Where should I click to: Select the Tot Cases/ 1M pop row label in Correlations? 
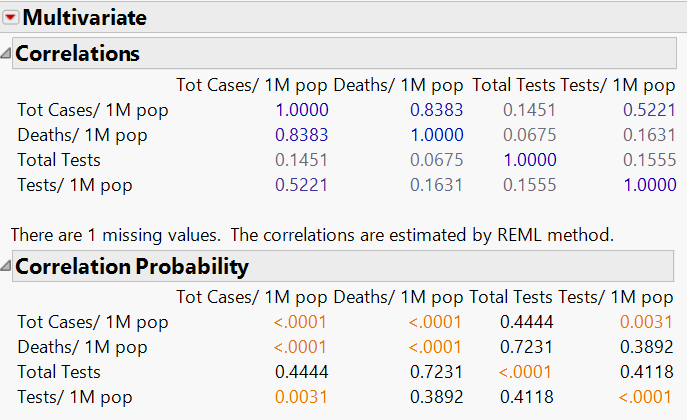pyautogui.click(x=93, y=110)
